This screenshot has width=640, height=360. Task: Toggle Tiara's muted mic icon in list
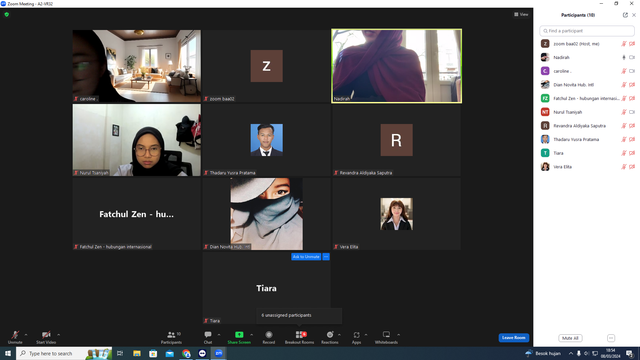624,153
